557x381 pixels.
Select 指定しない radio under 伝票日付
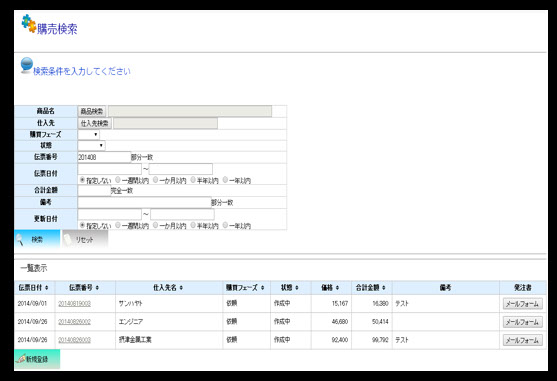pos(82,180)
